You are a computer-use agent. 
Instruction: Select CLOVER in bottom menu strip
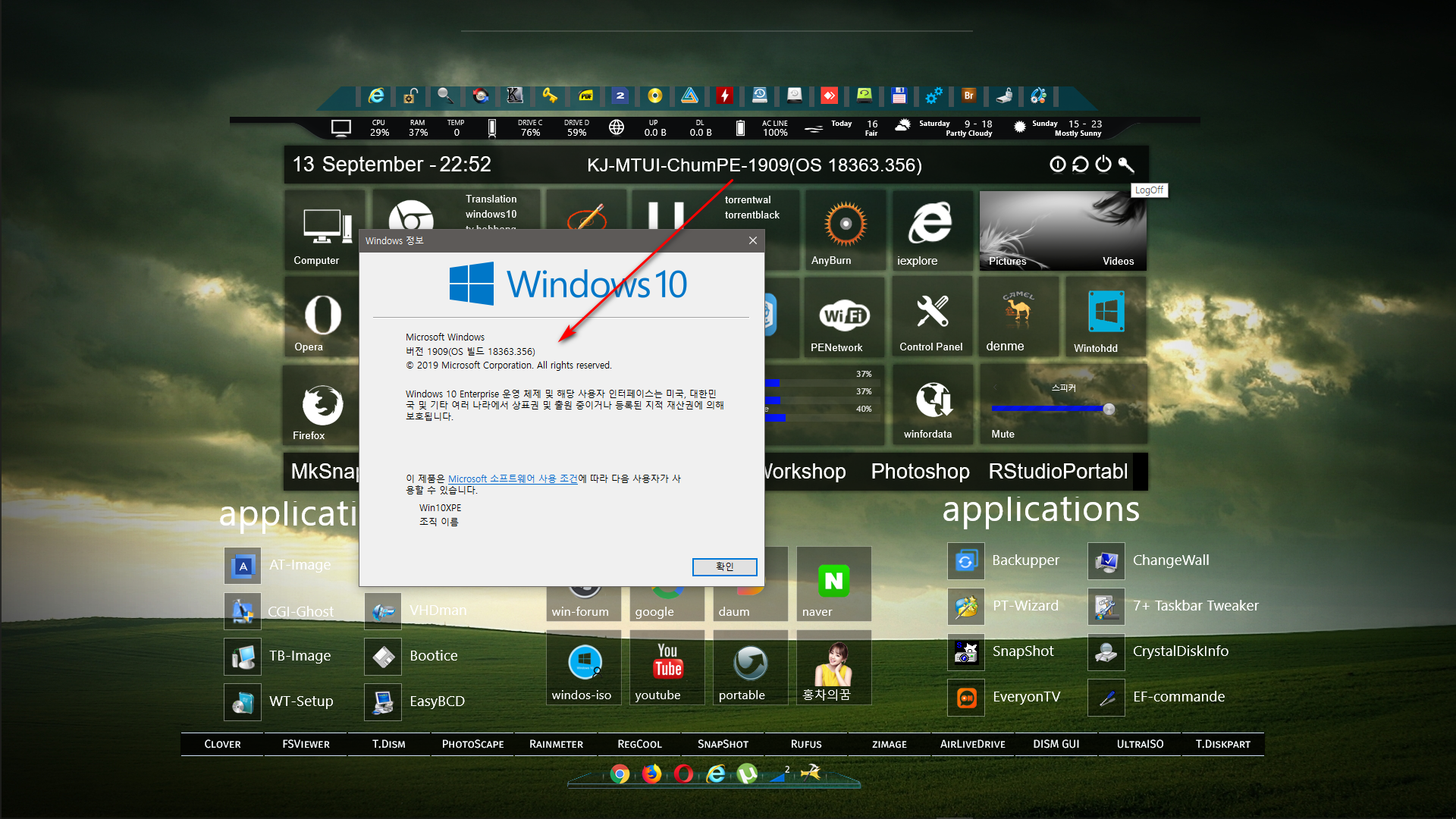pos(222,744)
